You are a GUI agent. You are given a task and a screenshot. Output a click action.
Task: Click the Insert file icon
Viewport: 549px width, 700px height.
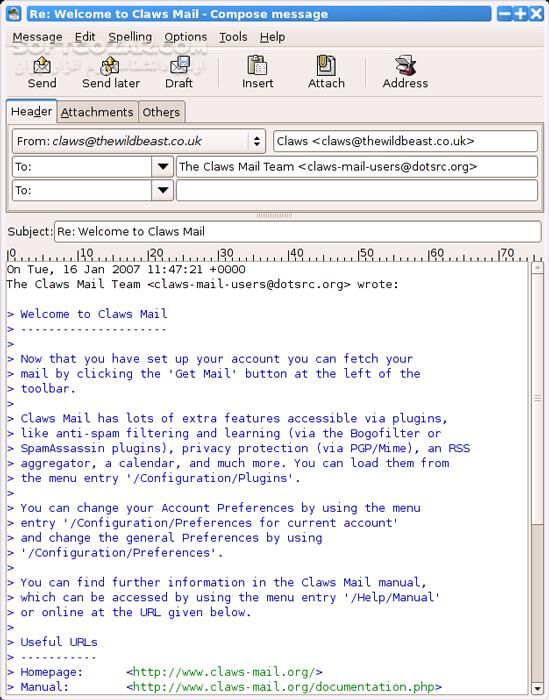(257, 66)
